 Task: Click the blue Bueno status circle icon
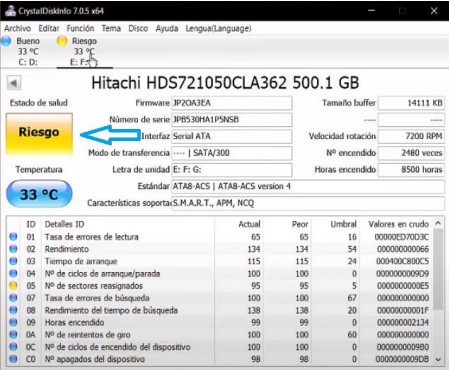tap(6, 41)
